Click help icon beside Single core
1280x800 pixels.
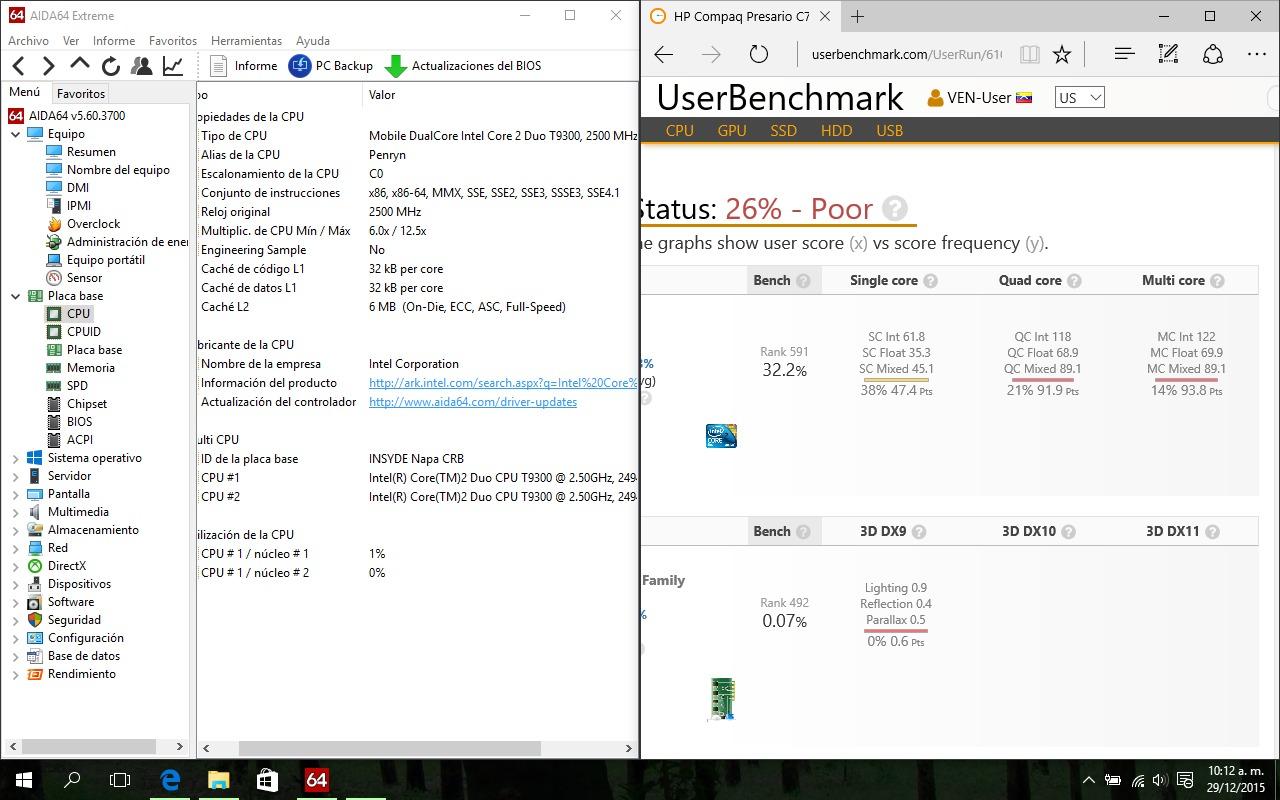[x=931, y=281]
